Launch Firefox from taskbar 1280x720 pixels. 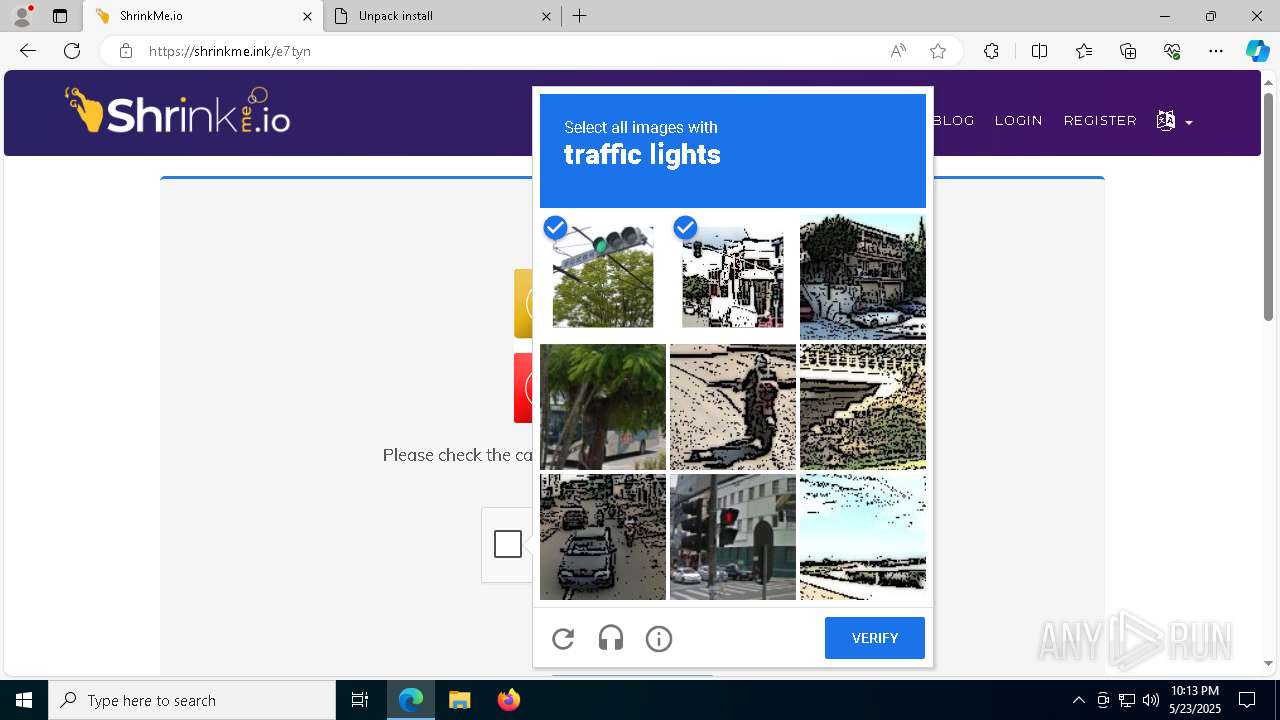(508, 700)
